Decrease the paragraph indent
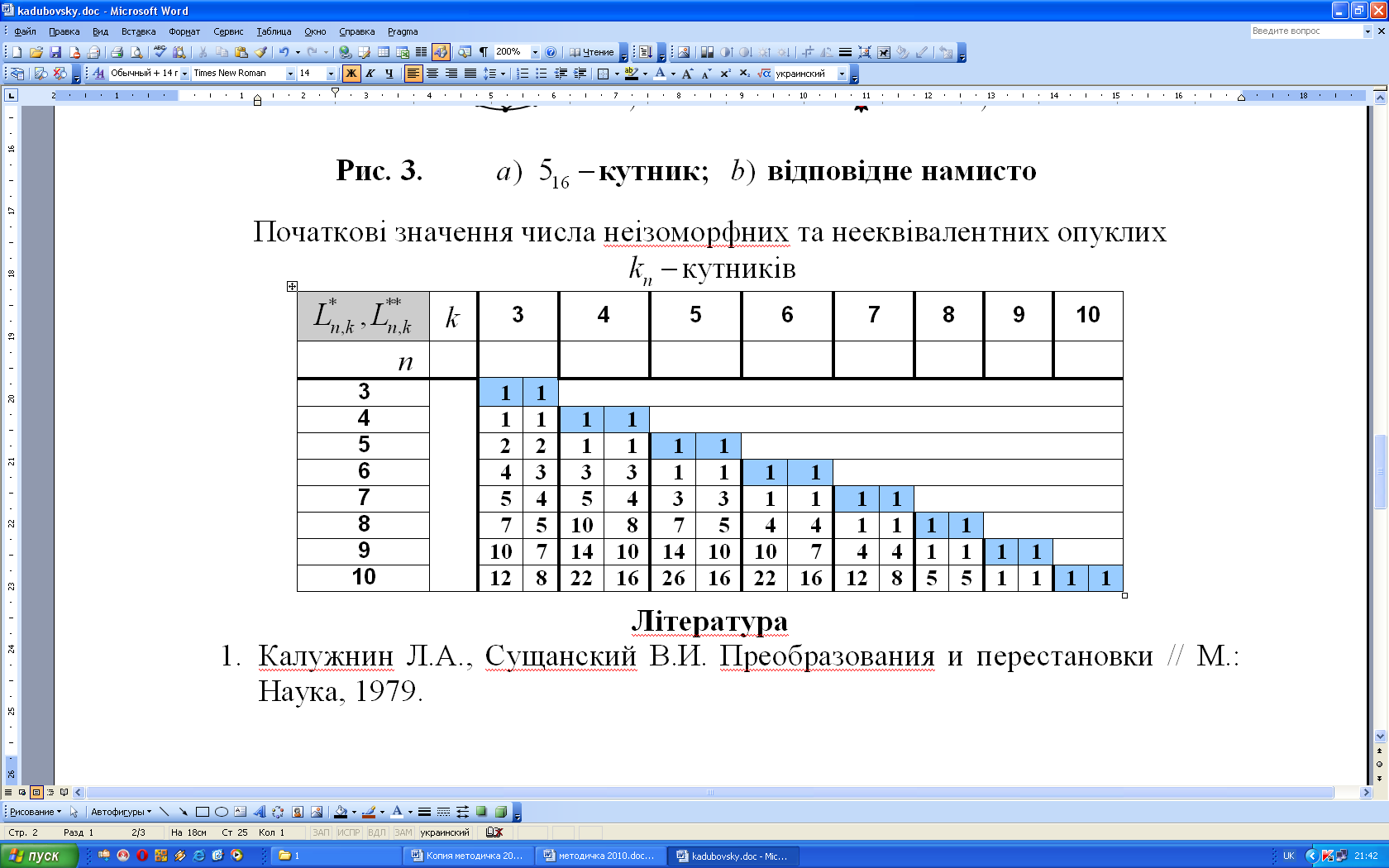Screen dimensions: 1389x868 pyautogui.click(x=561, y=74)
